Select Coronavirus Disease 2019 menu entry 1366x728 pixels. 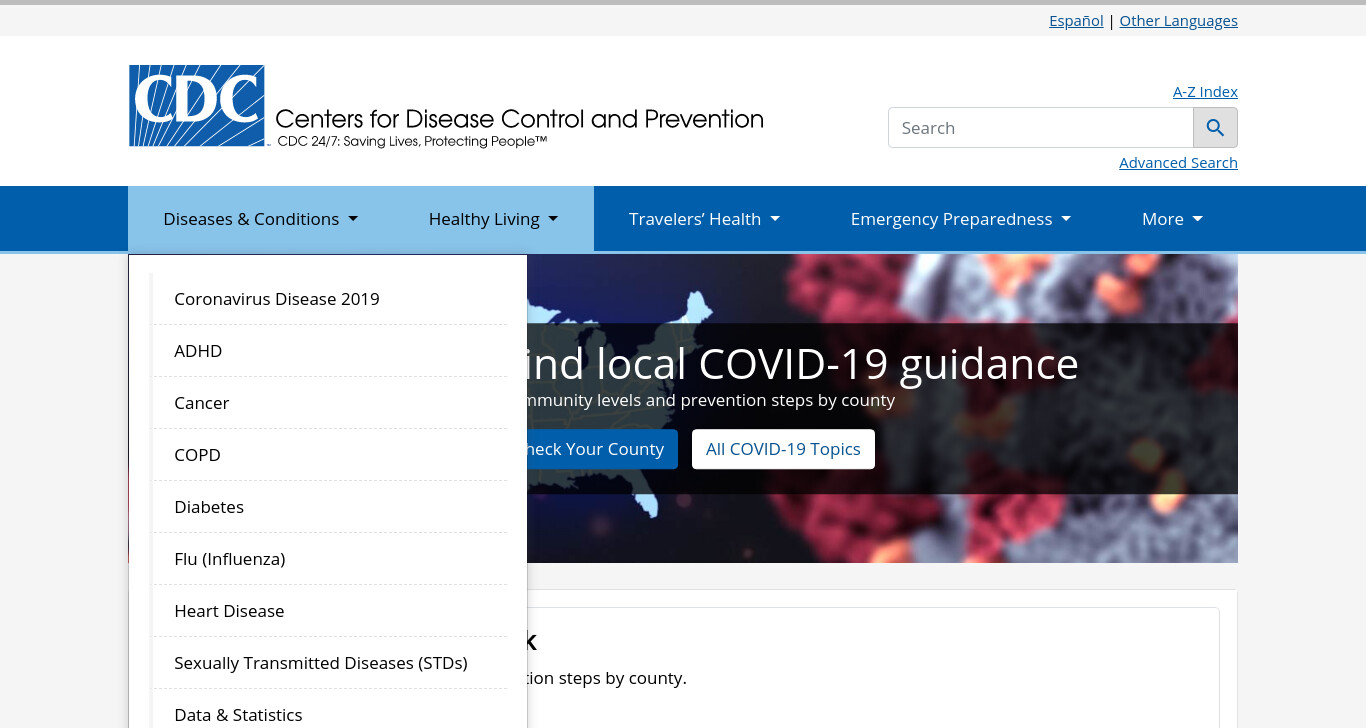point(330,299)
